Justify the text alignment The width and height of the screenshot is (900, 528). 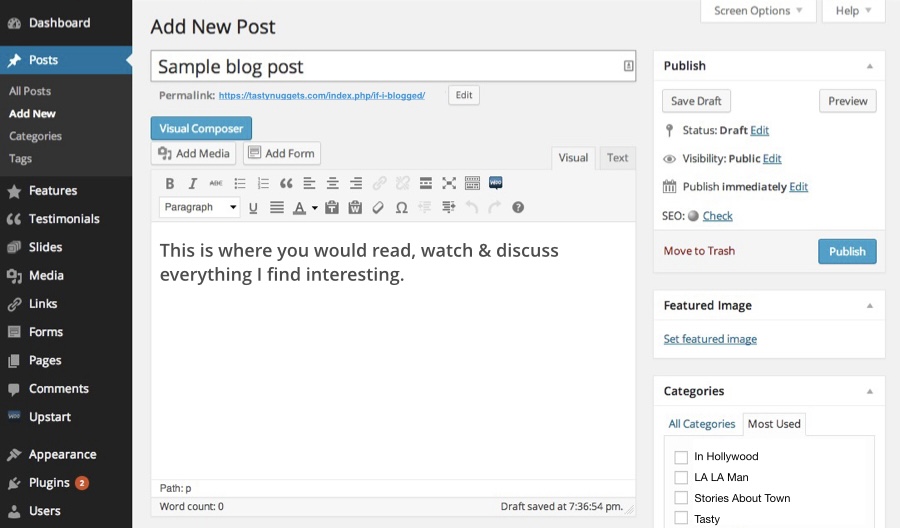coord(277,208)
